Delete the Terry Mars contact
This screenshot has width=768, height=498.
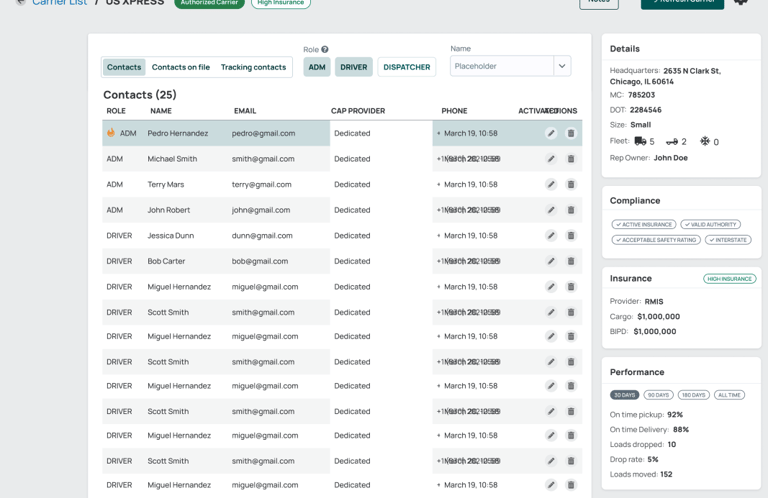(571, 184)
